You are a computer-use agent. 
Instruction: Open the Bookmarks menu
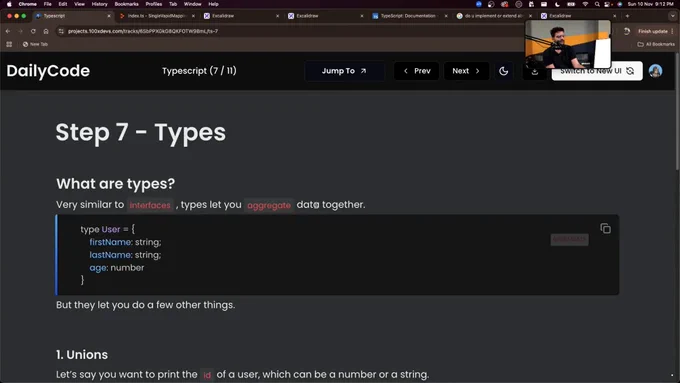[x=126, y=4]
